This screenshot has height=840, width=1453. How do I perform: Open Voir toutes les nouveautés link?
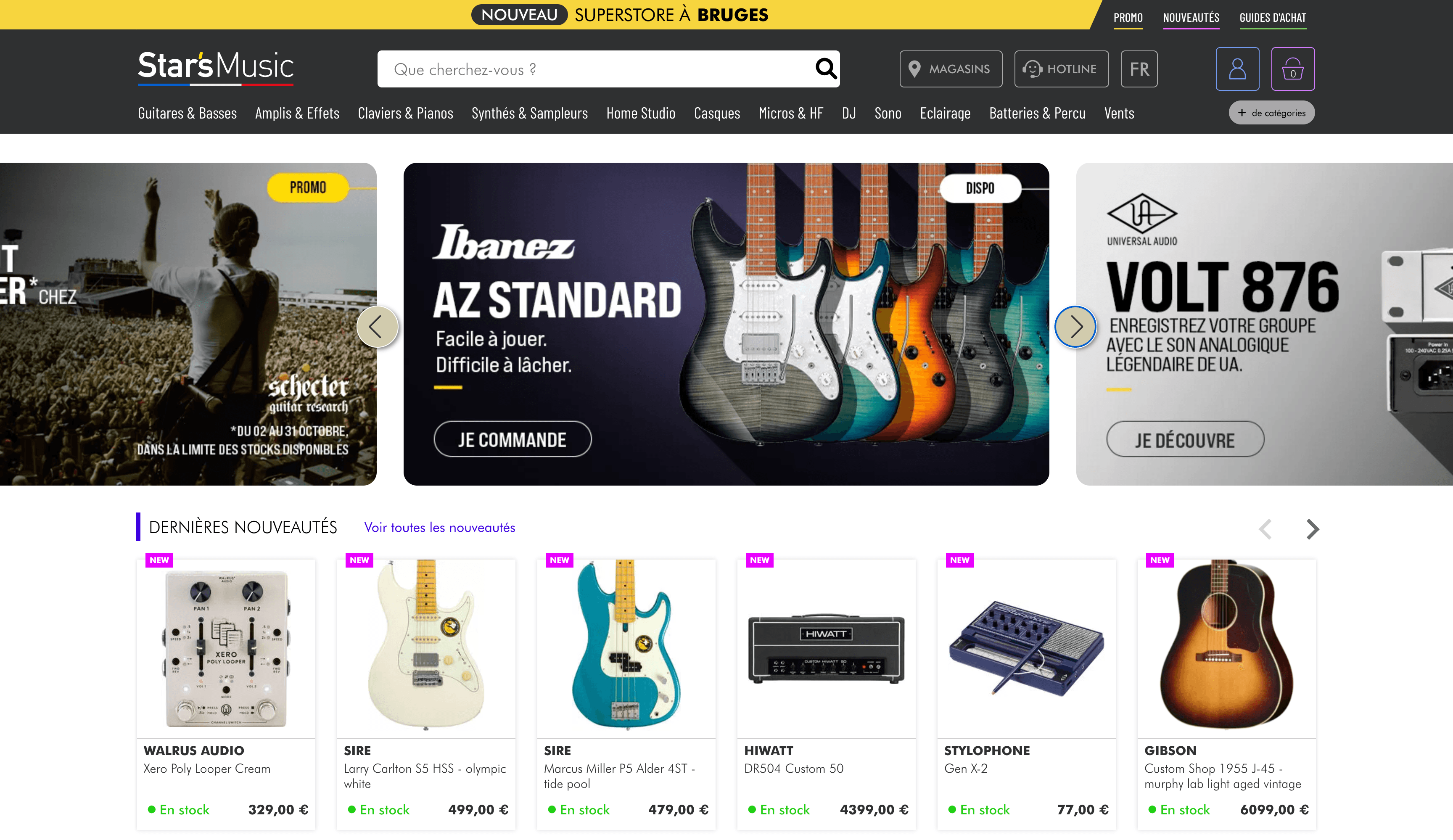[439, 528]
